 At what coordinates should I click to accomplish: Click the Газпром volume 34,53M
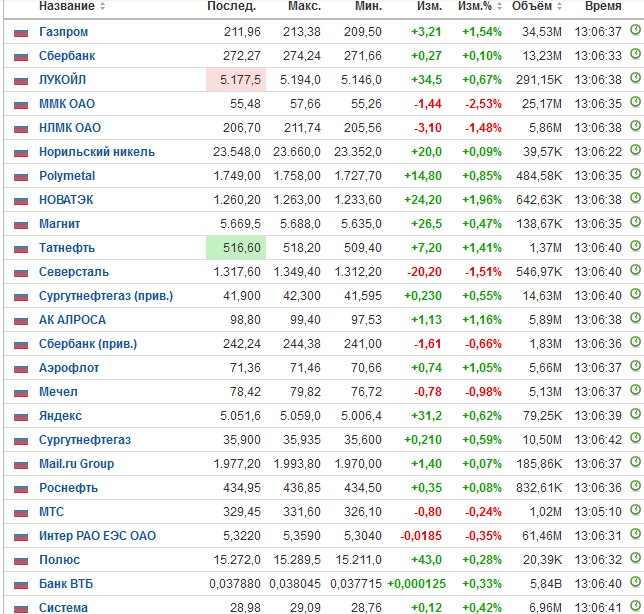tap(542, 32)
